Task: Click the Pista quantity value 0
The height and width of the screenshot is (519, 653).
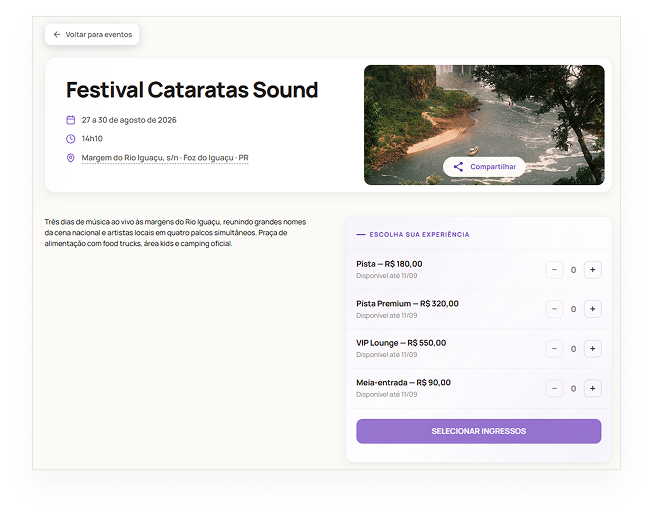Action: pyautogui.click(x=573, y=270)
